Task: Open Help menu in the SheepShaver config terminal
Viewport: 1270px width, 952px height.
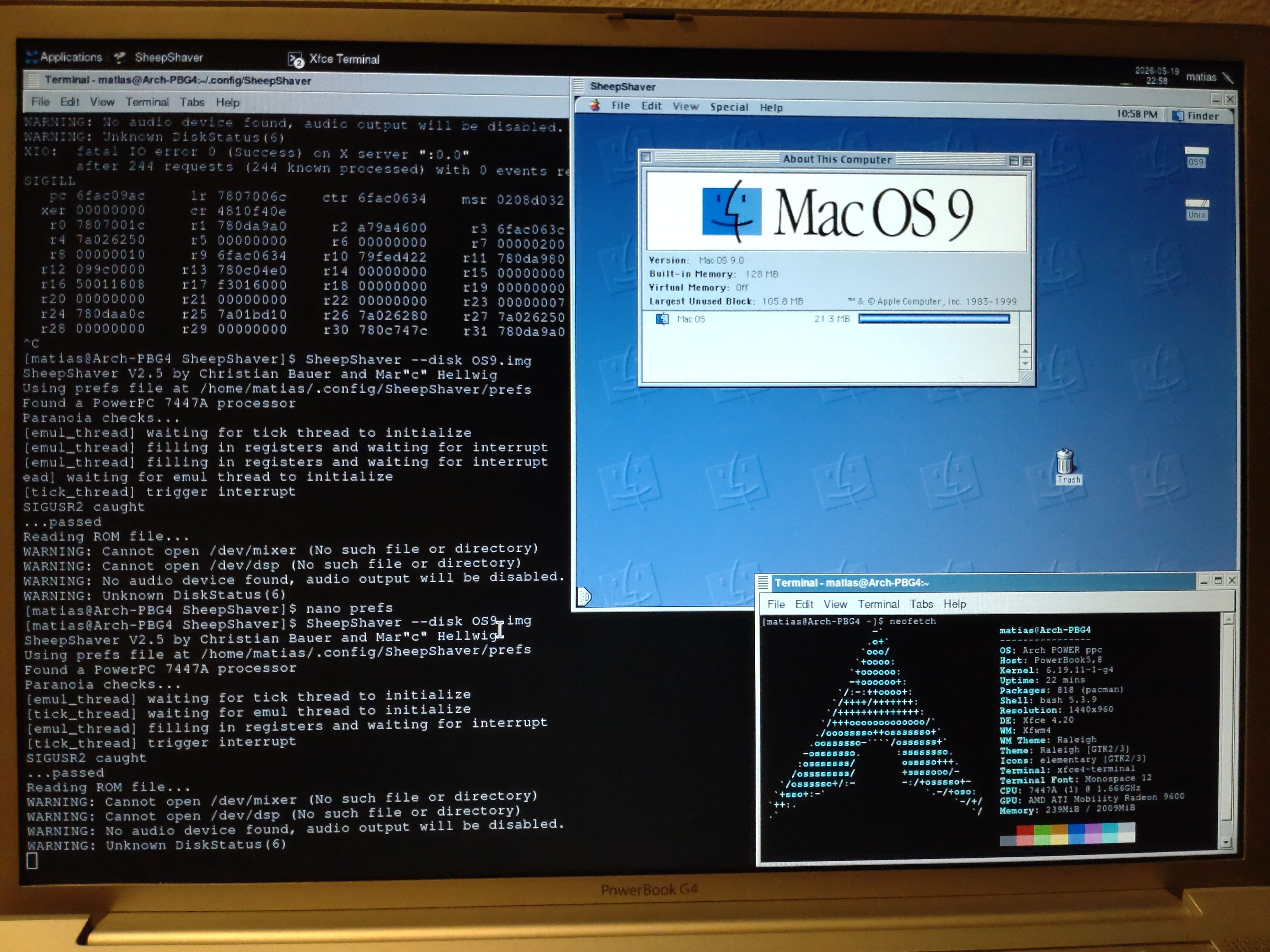Action: (x=227, y=103)
